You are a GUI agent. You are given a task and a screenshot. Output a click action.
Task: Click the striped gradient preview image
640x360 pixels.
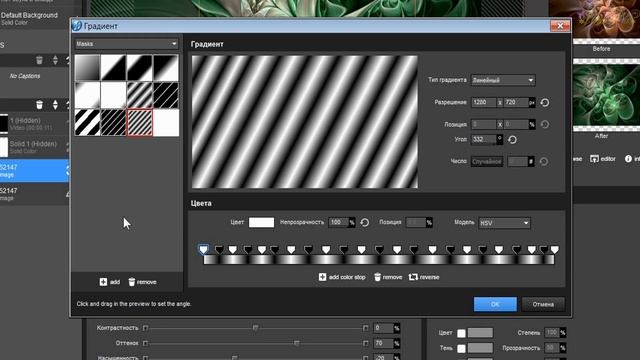click(x=304, y=122)
